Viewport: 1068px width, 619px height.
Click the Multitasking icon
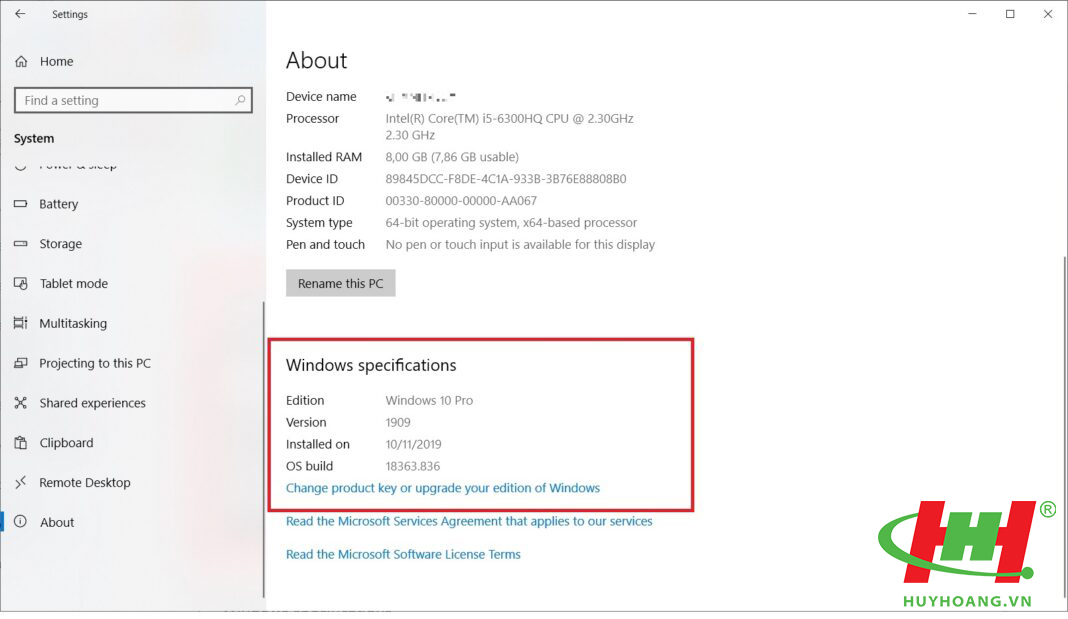[20, 323]
